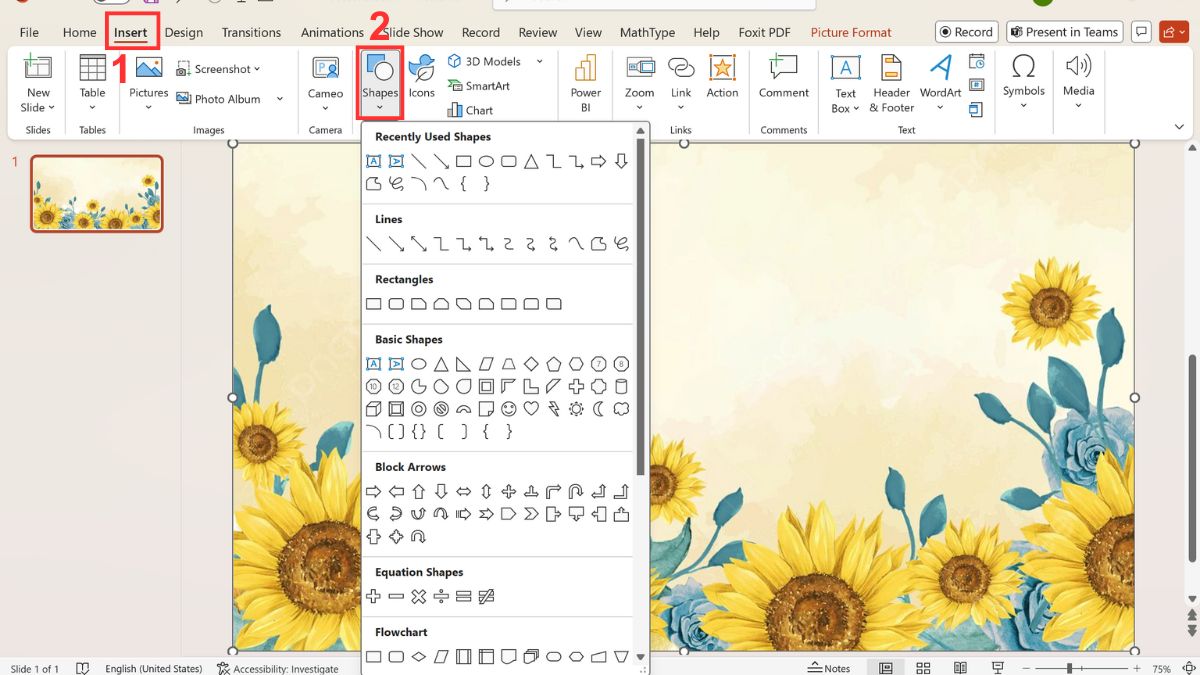1200x675 pixels.
Task: Pick the Moon shape in Basic Shapes
Action: pos(599,409)
